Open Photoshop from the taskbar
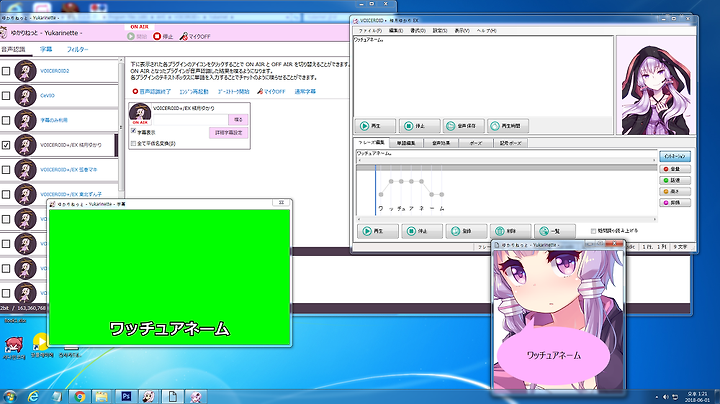Image resolution: width=720 pixels, height=404 pixels. coord(126,396)
